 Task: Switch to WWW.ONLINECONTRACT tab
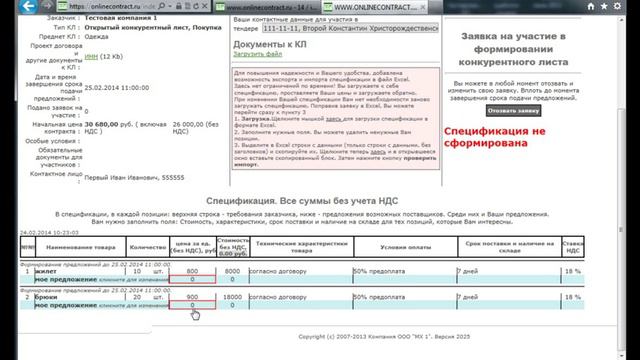tap(375, 7)
